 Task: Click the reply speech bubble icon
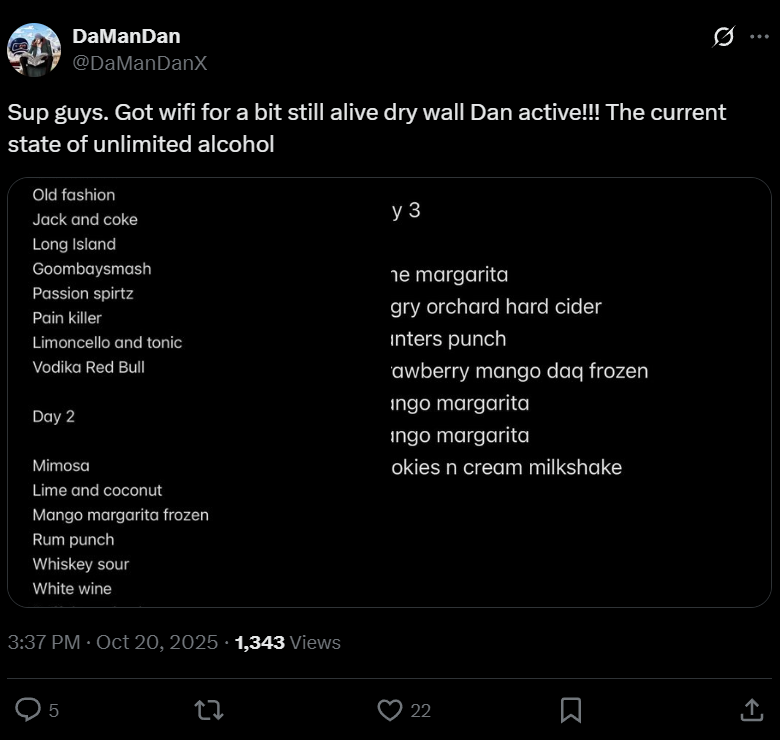(28, 710)
